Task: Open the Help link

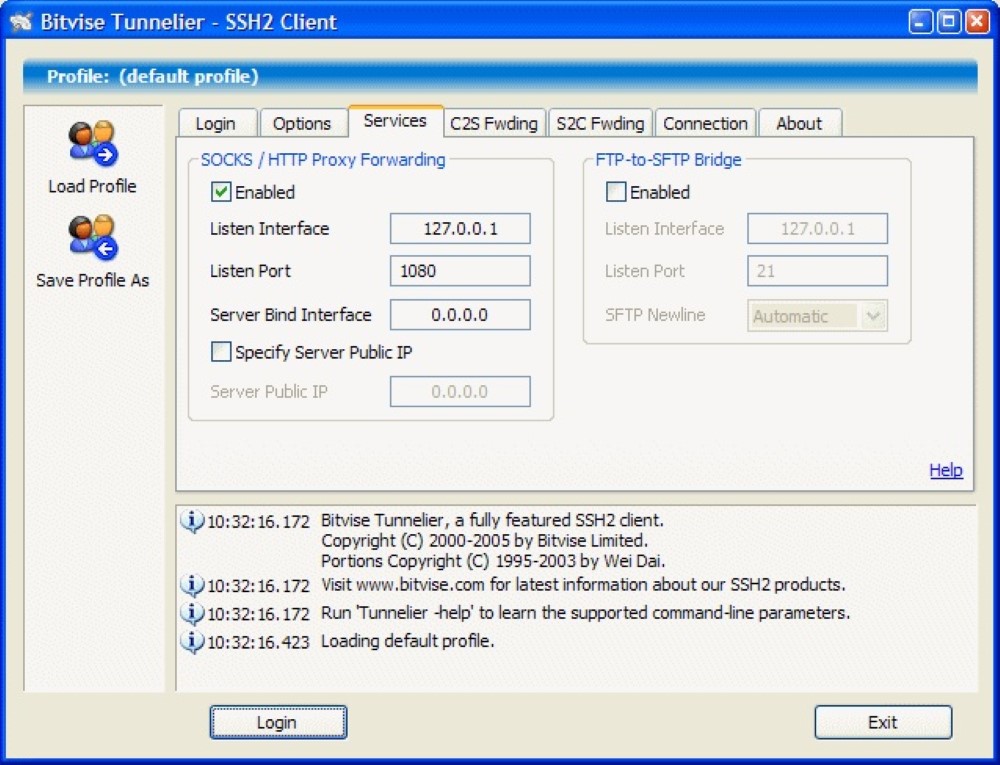Action: click(x=946, y=470)
